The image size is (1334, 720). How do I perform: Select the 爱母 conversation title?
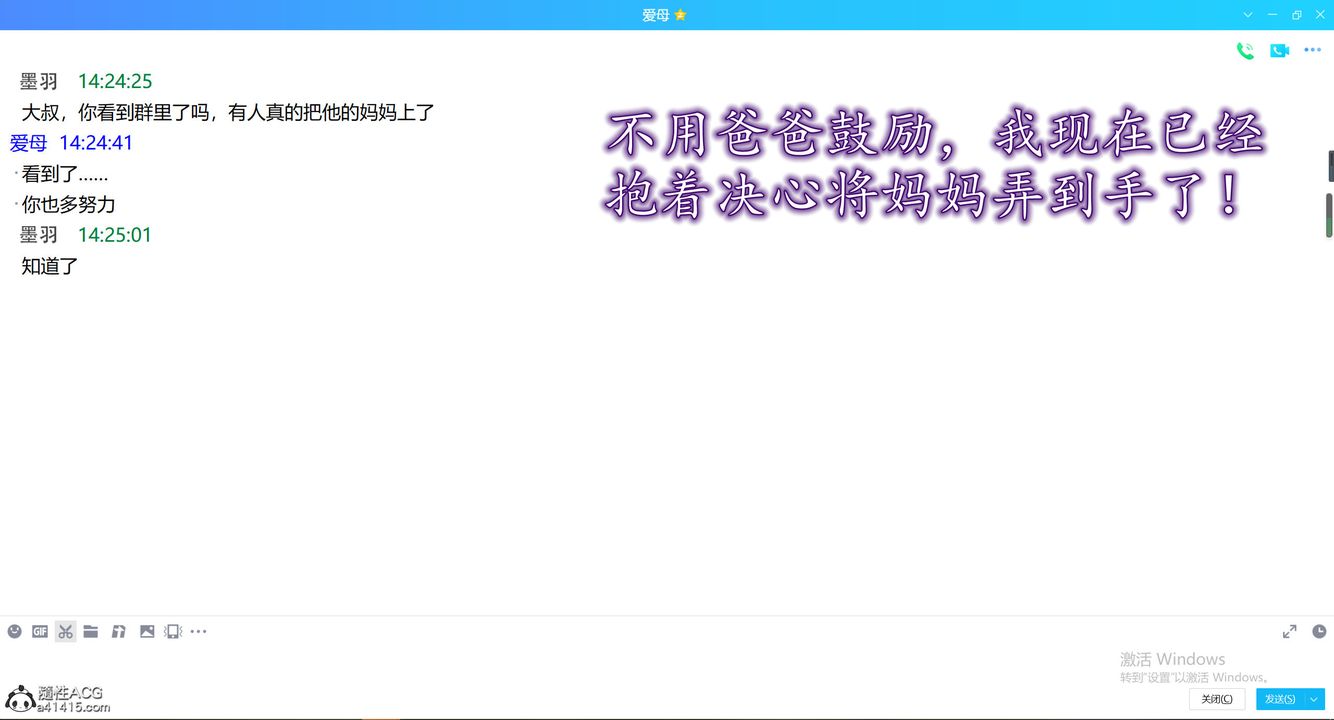click(x=655, y=15)
